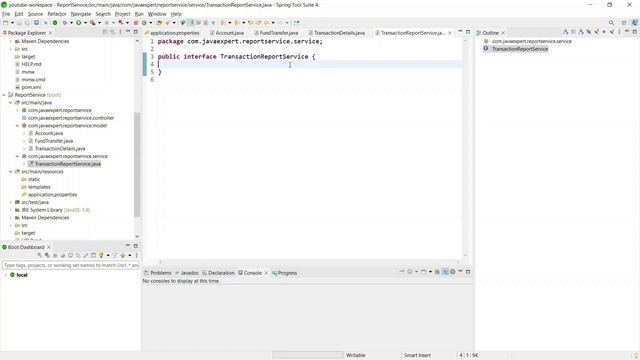Collapse the ReportService project node
The width and height of the screenshot is (640, 360).
[4, 95]
